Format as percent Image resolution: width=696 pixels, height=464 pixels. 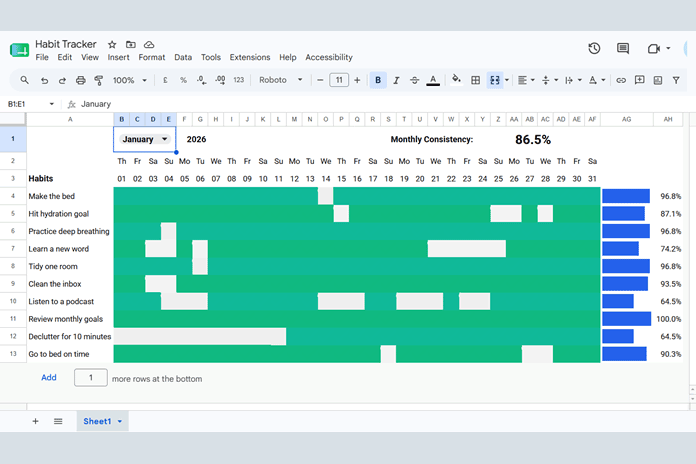183,80
